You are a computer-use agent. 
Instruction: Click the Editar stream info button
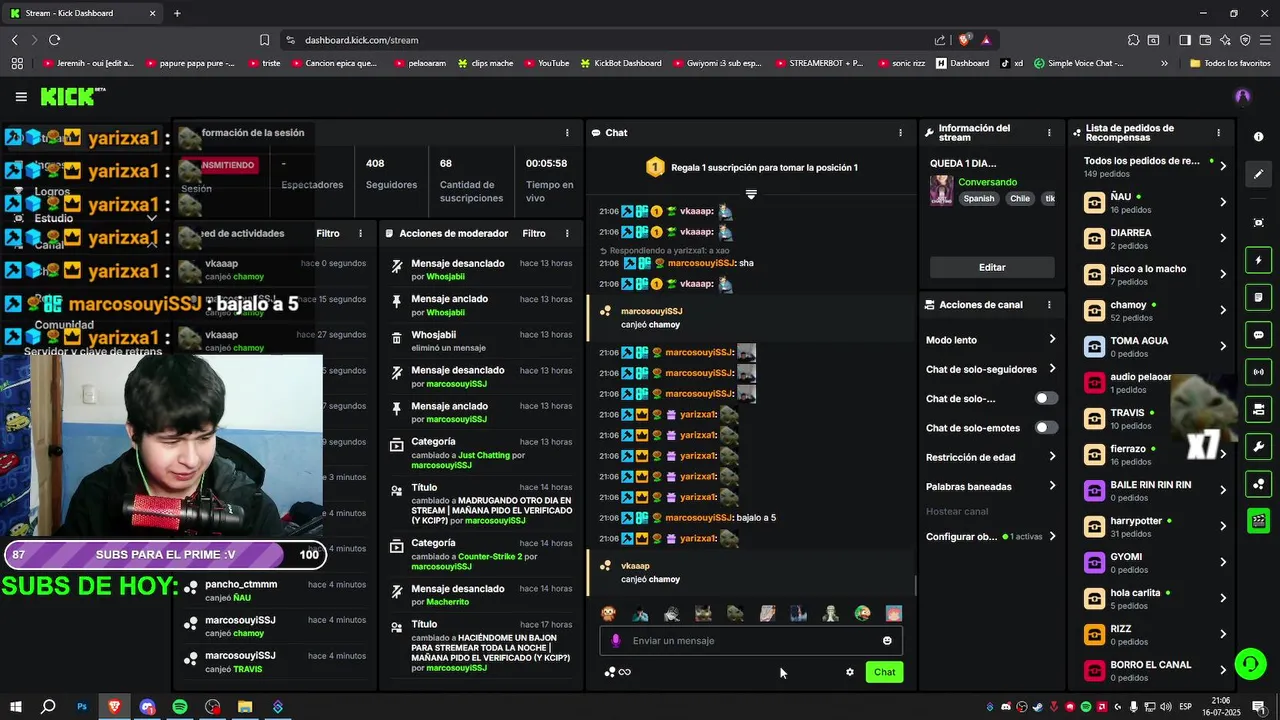[992, 267]
